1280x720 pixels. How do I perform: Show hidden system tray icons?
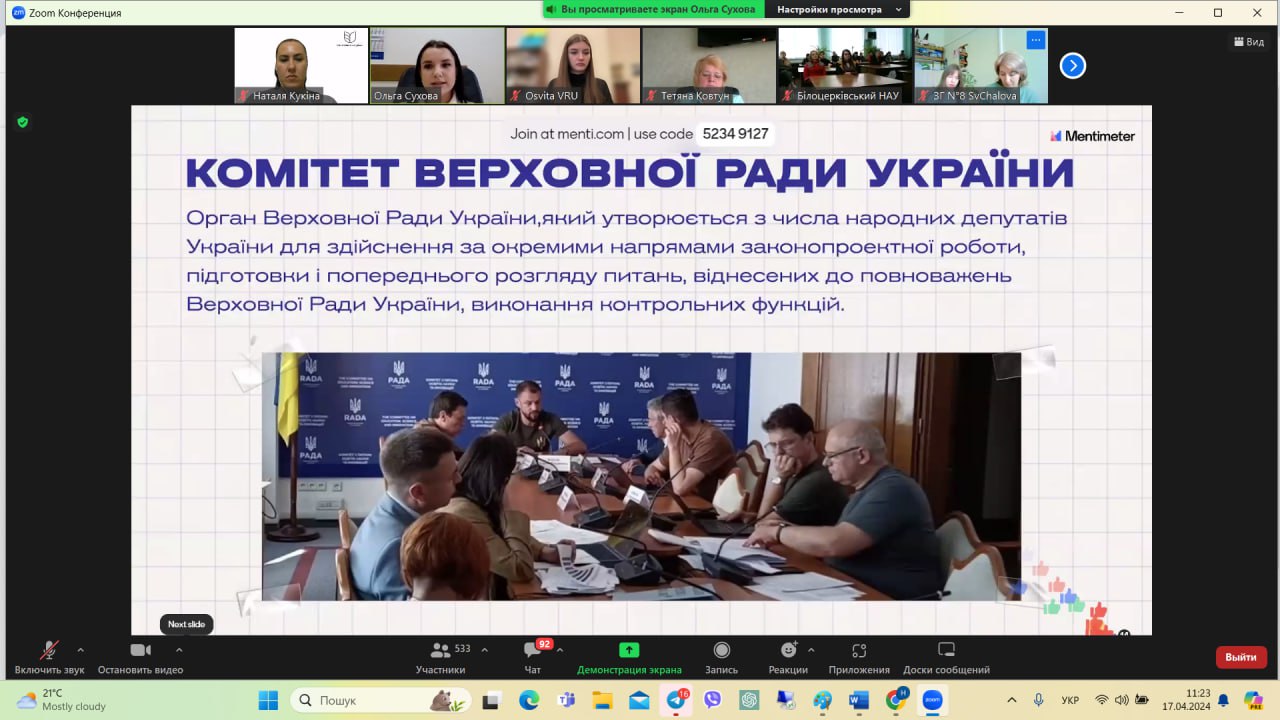(1011, 700)
